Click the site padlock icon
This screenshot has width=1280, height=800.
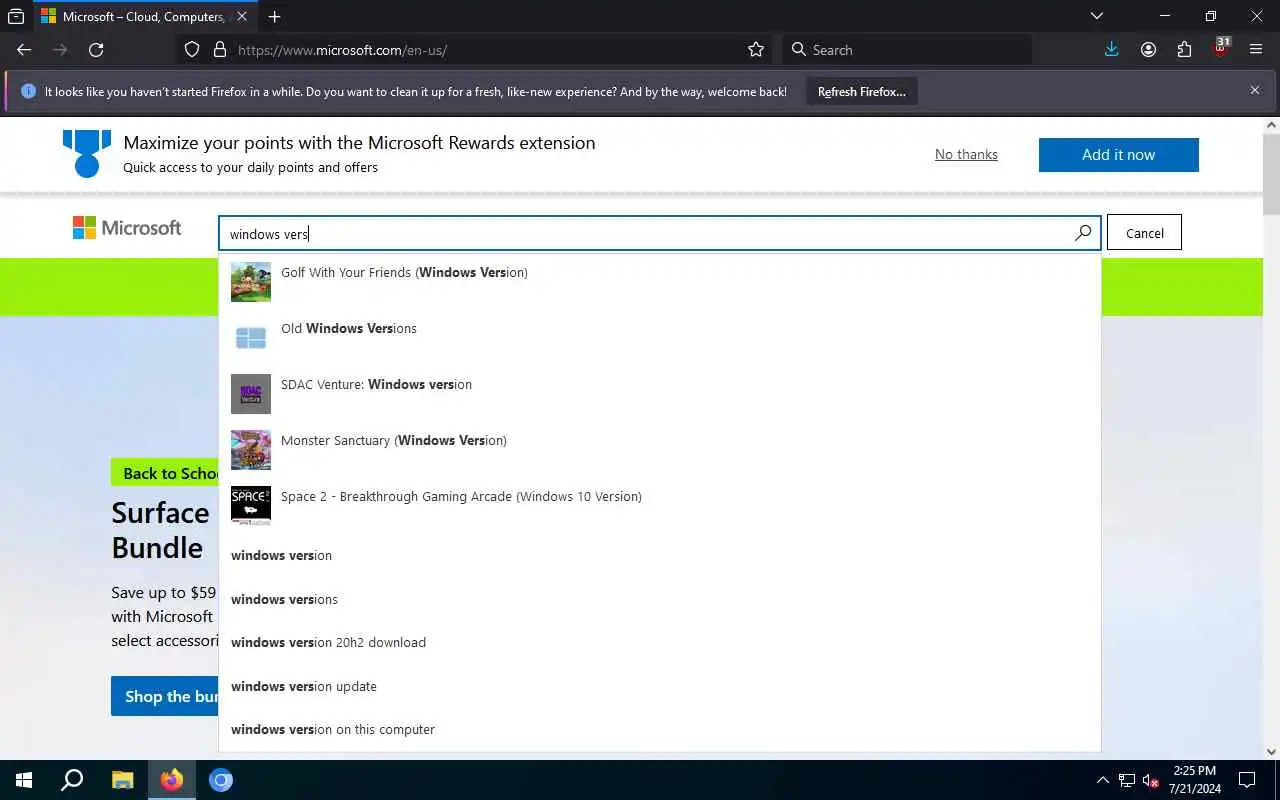(x=220, y=50)
